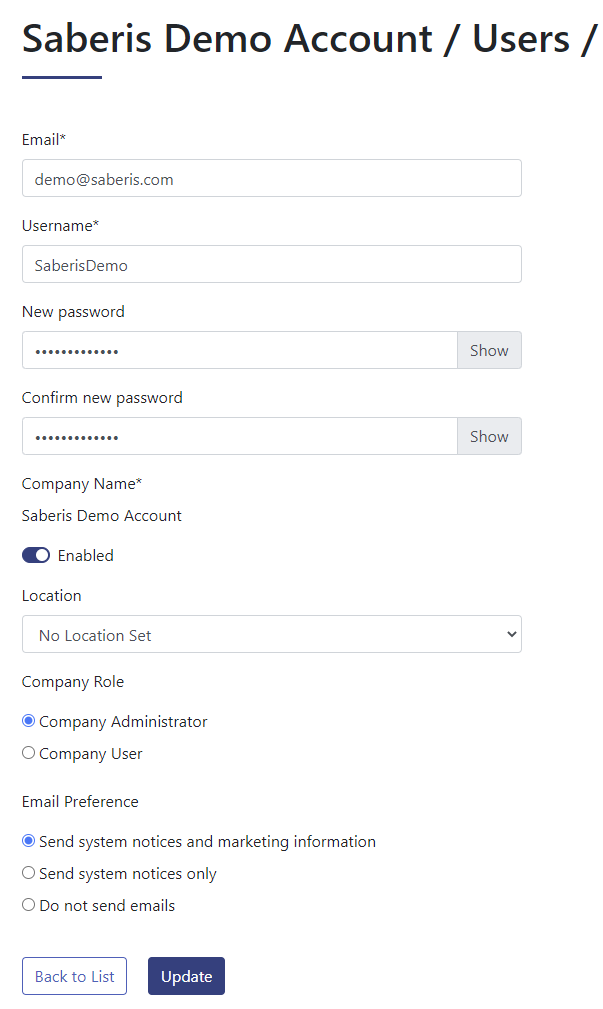
Task: Show the New password characters
Action: pos(489,351)
